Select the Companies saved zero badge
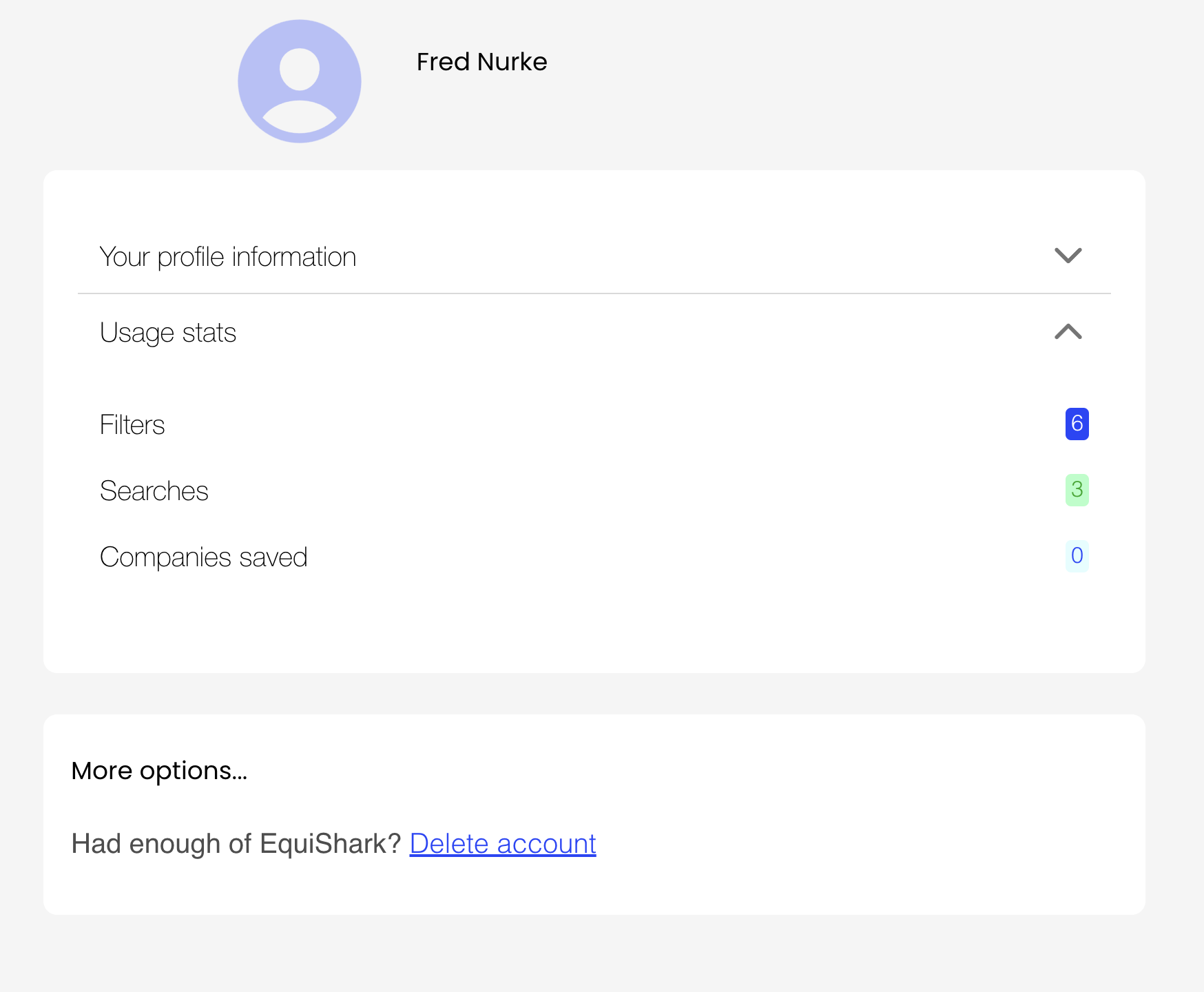The width and height of the screenshot is (1204, 992). [x=1077, y=556]
